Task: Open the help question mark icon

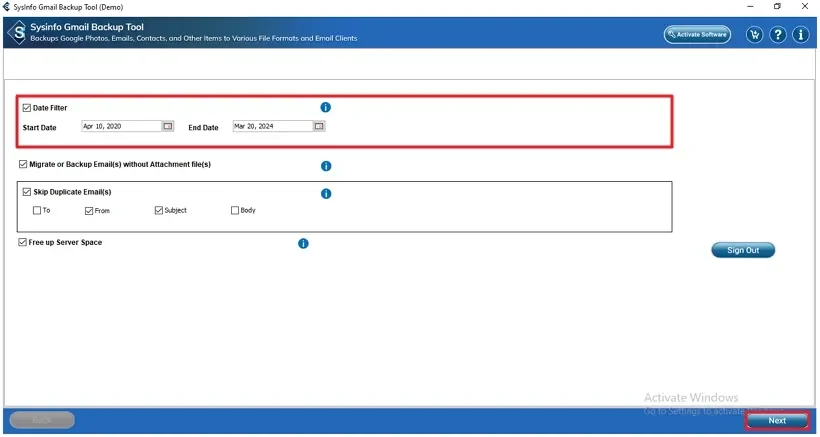Action: point(778,35)
